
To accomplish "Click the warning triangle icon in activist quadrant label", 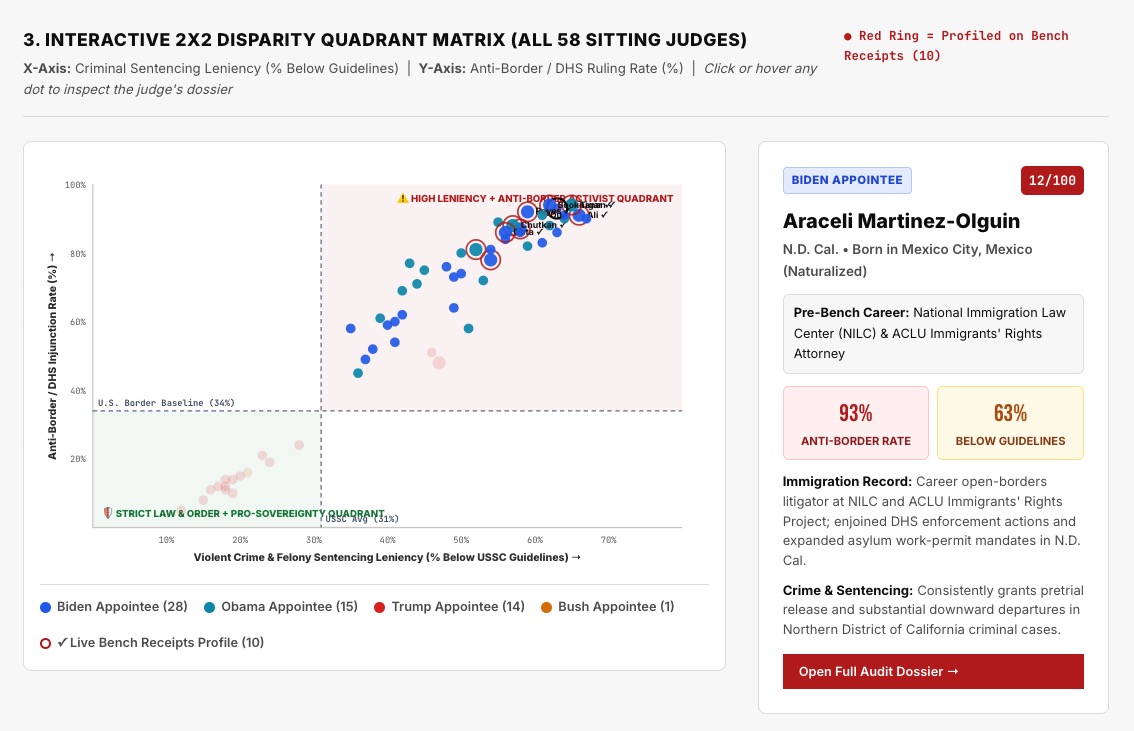I will click(x=403, y=198).
